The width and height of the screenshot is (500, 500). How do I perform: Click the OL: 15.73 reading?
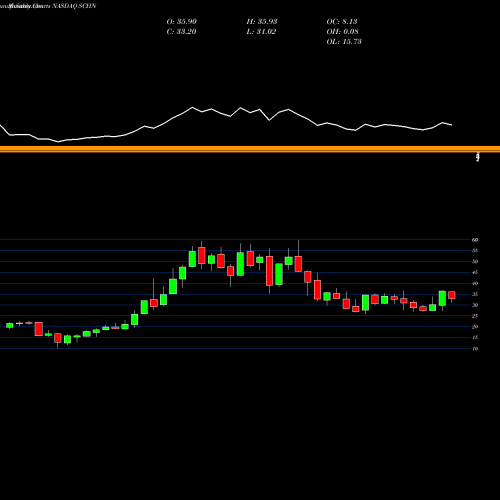(x=344, y=41)
